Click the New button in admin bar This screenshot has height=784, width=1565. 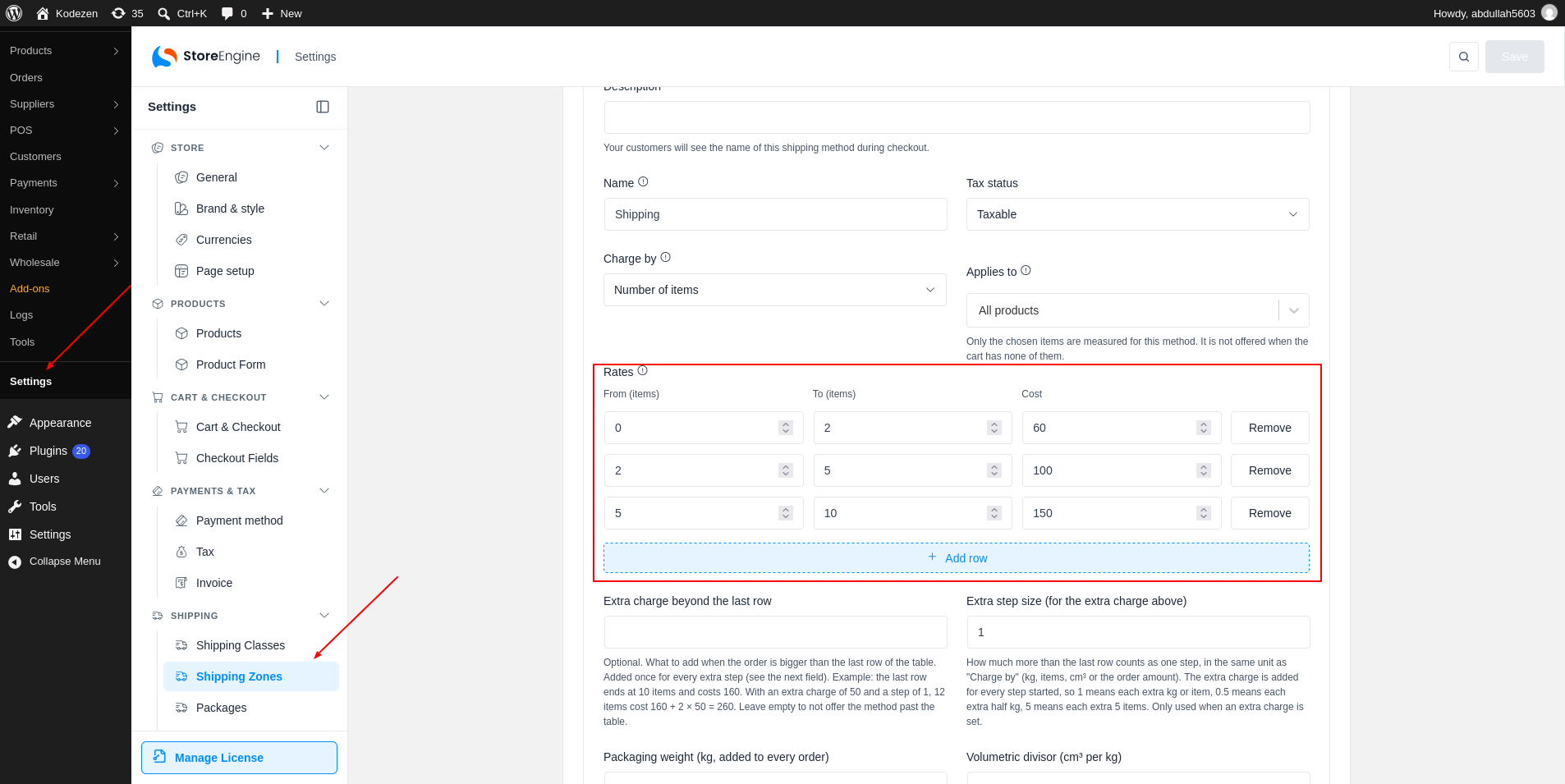tap(282, 13)
